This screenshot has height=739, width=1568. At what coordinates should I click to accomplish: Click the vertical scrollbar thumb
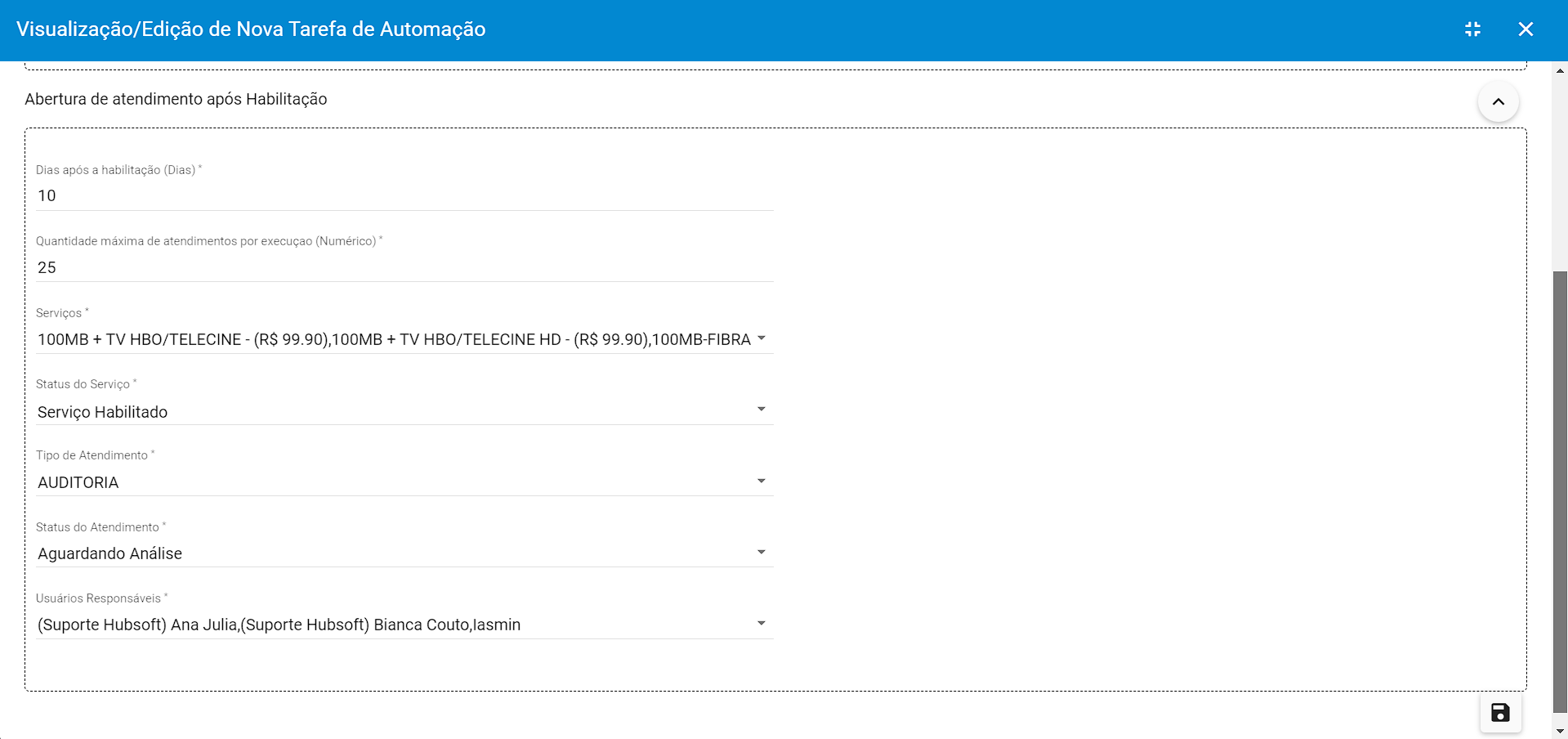(1560, 490)
